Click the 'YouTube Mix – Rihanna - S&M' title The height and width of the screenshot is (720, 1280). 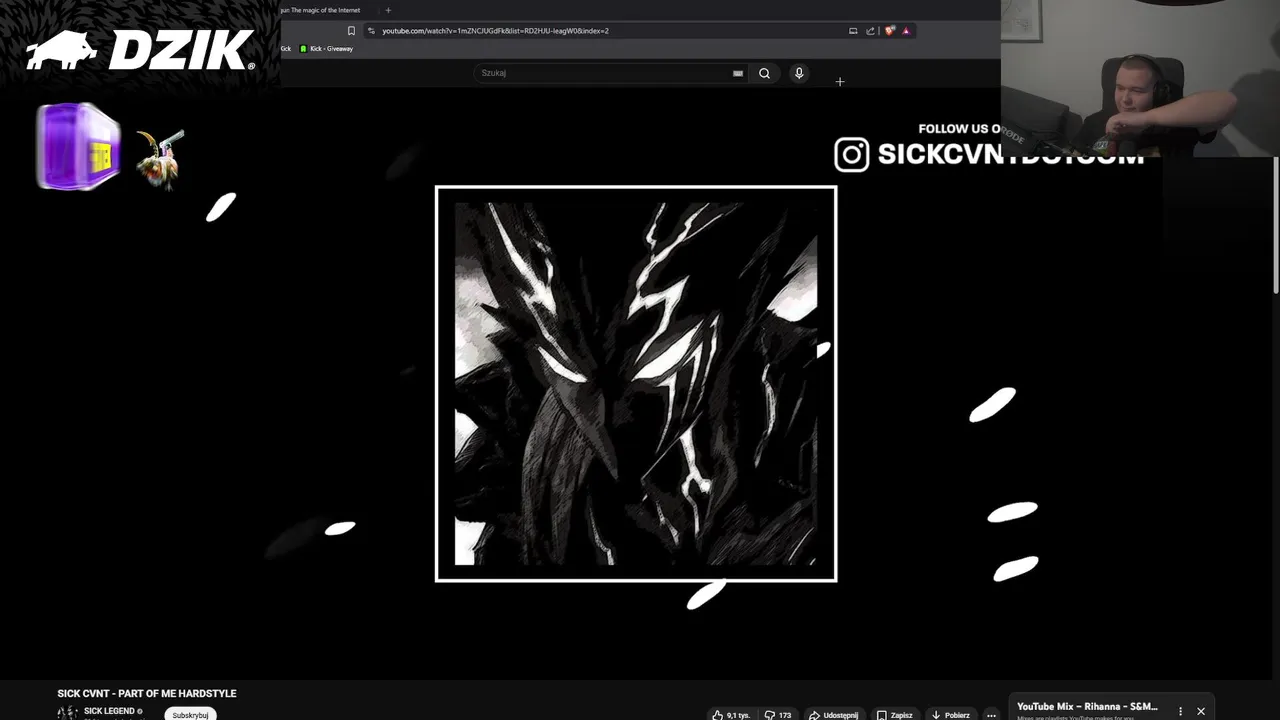click(1087, 706)
